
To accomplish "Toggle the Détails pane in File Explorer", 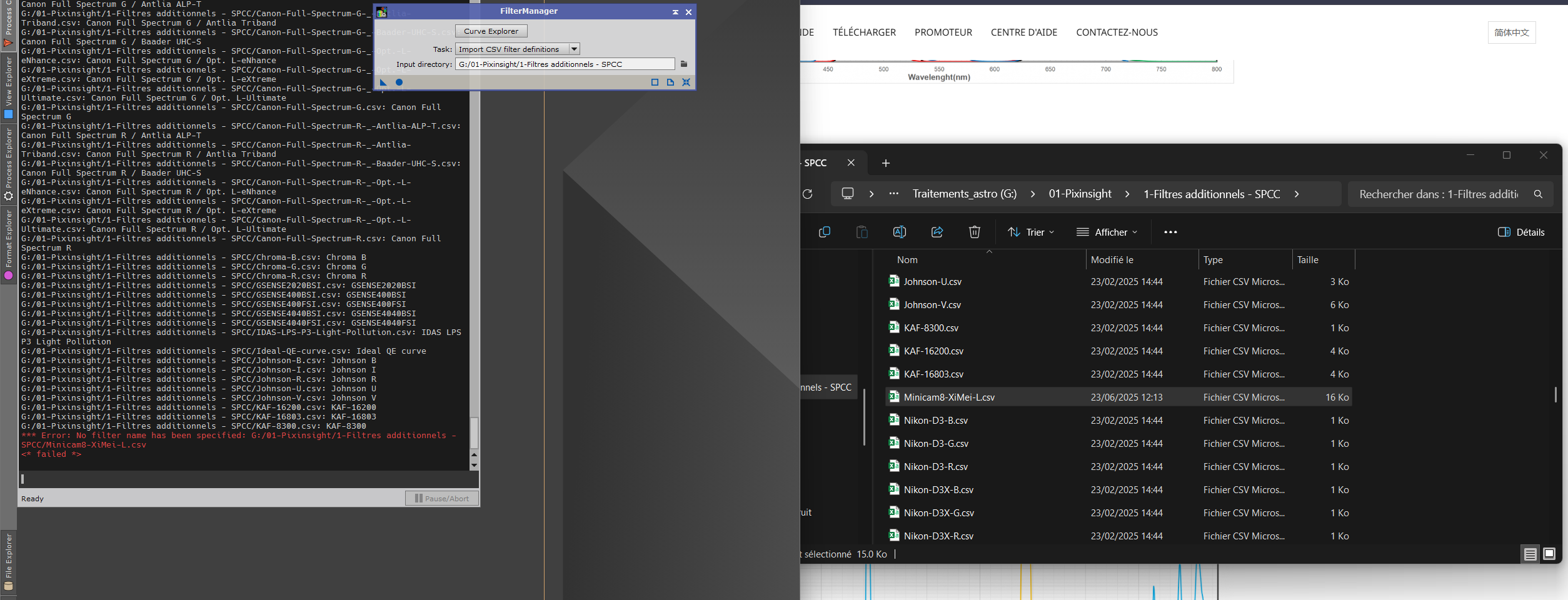I will click(x=1521, y=232).
